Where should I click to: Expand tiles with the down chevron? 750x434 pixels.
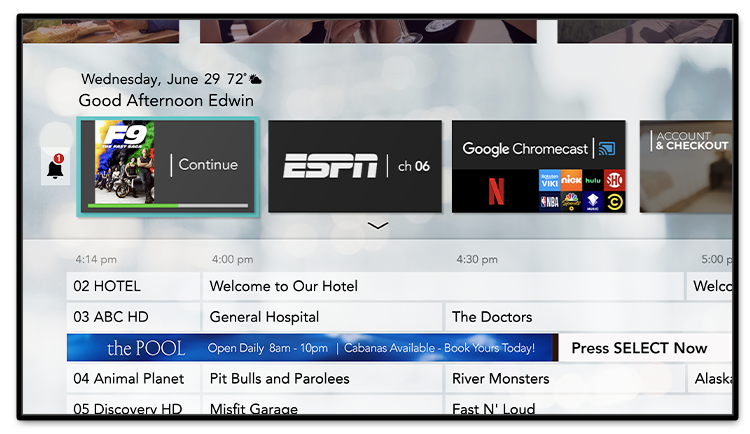pos(377,226)
